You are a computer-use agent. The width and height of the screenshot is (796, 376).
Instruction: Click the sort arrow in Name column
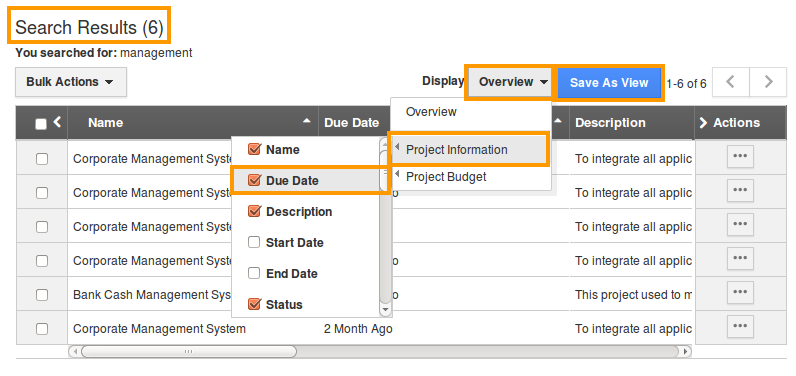tap(306, 121)
